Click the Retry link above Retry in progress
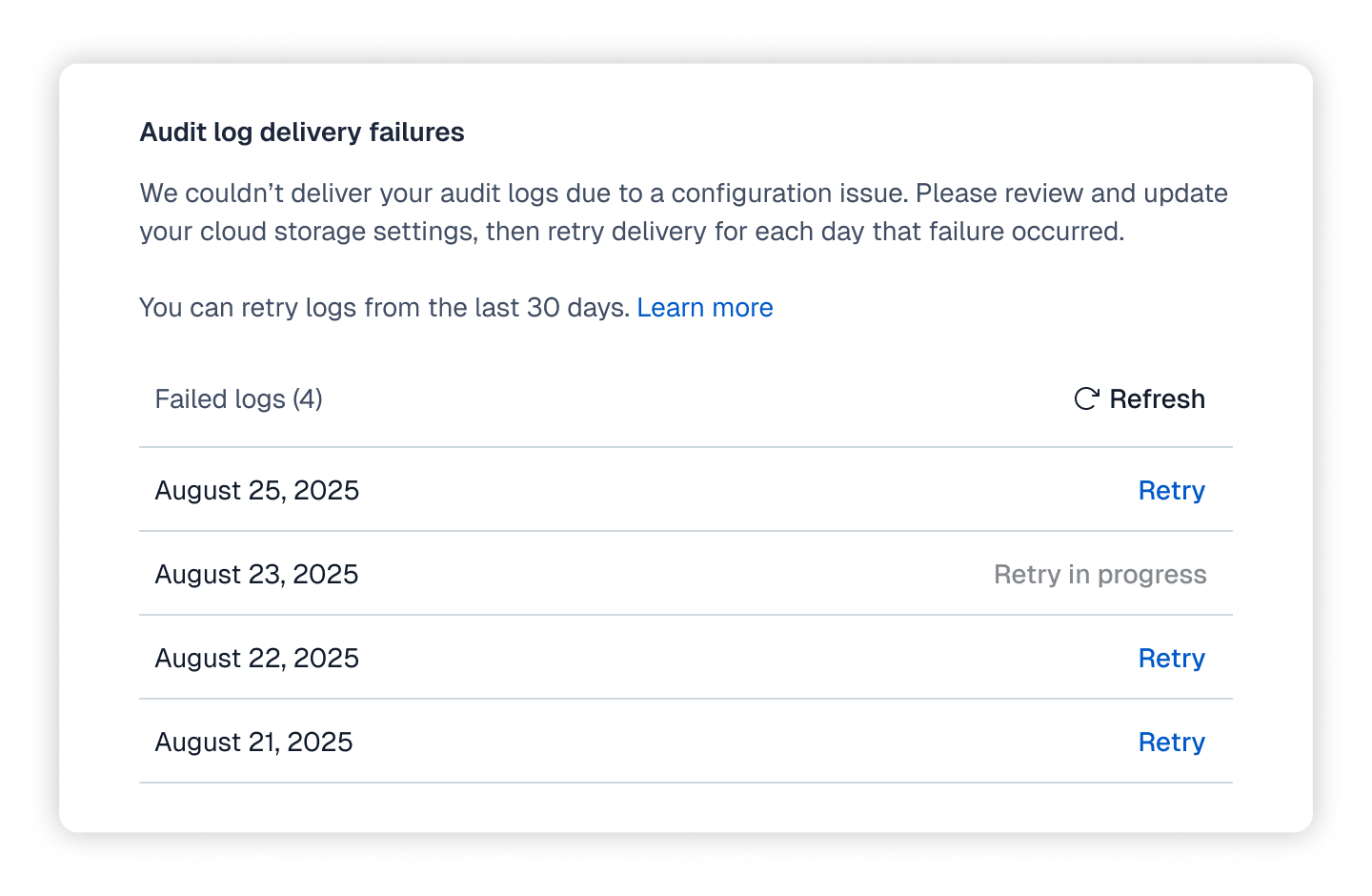The image size is (1372, 896). tap(1171, 490)
